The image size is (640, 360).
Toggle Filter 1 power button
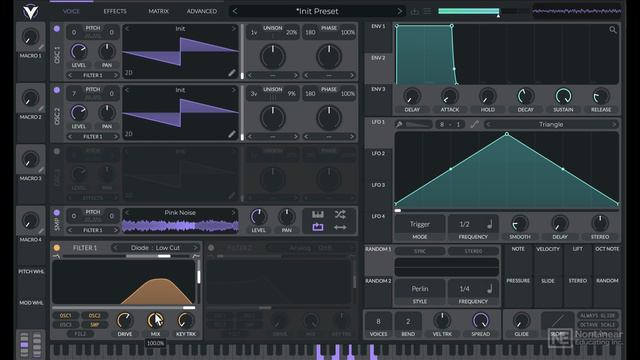pos(57,248)
